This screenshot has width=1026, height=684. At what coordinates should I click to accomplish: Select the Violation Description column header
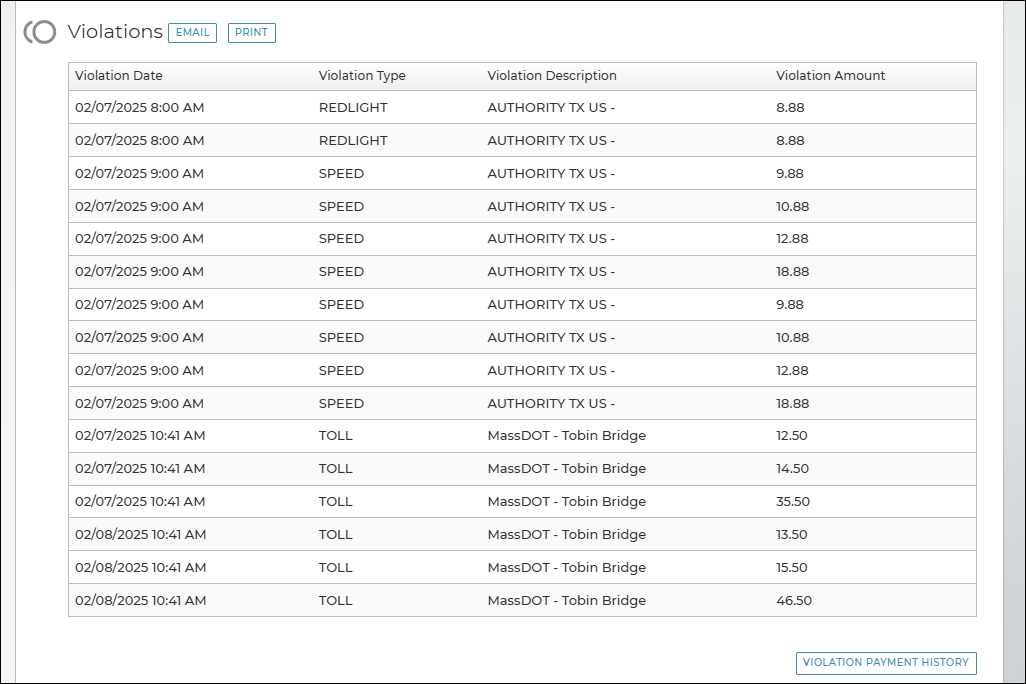[x=552, y=76]
